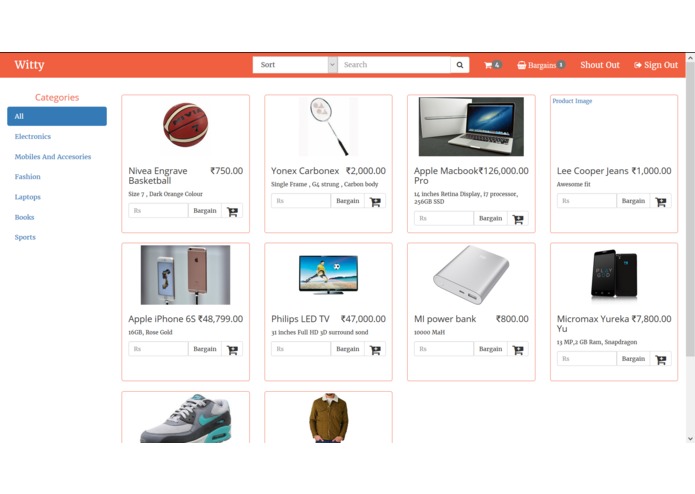This screenshot has width=695, height=494.
Task: Click the Macbook Pro product image
Action: click(471, 127)
